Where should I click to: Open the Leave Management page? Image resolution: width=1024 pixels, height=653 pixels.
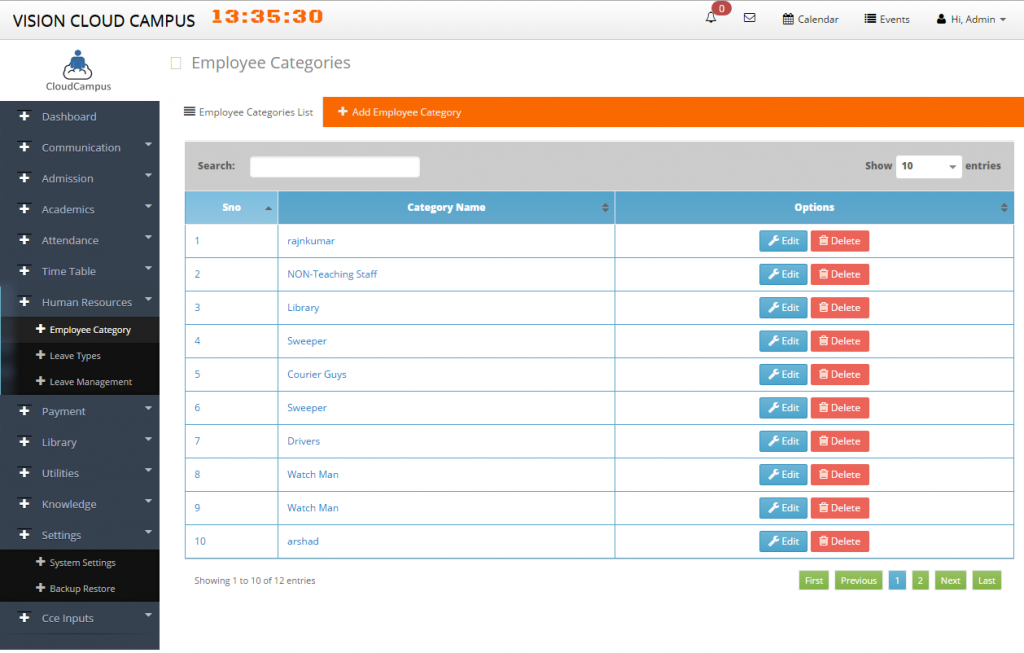(90, 381)
